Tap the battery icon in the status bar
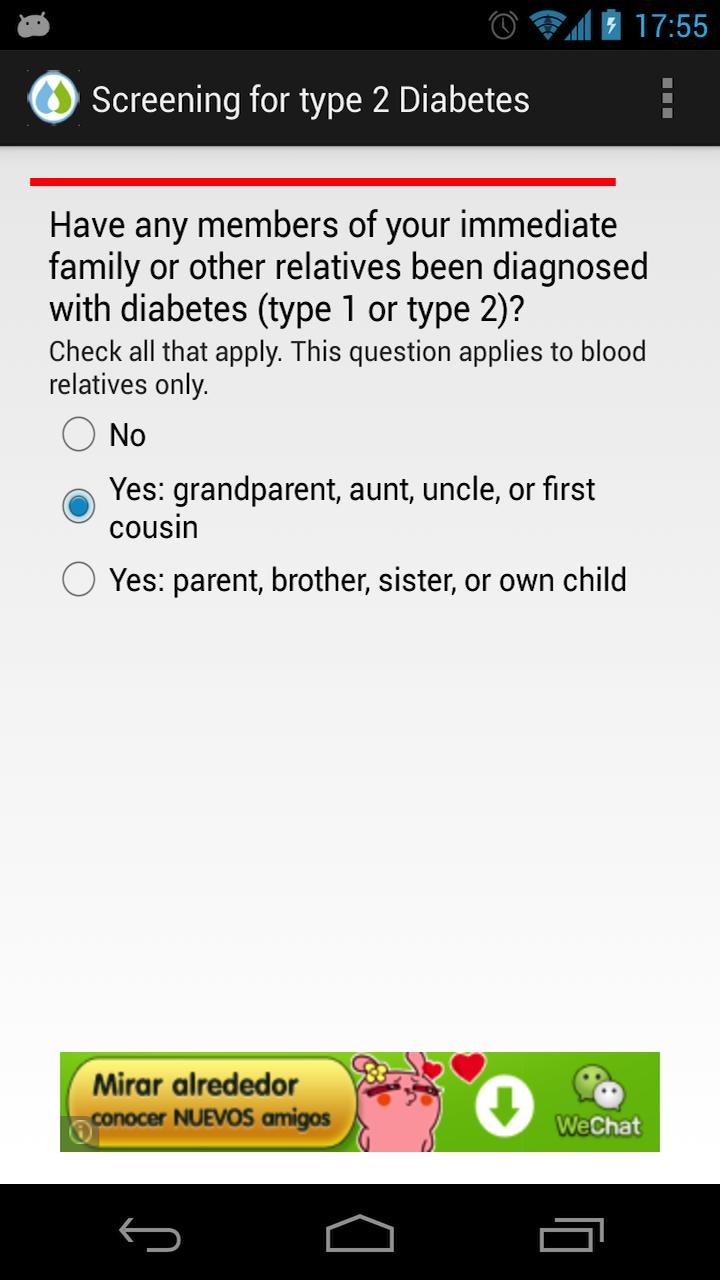Screen dimensions: 720x1280 pyautogui.click(x=611, y=25)
